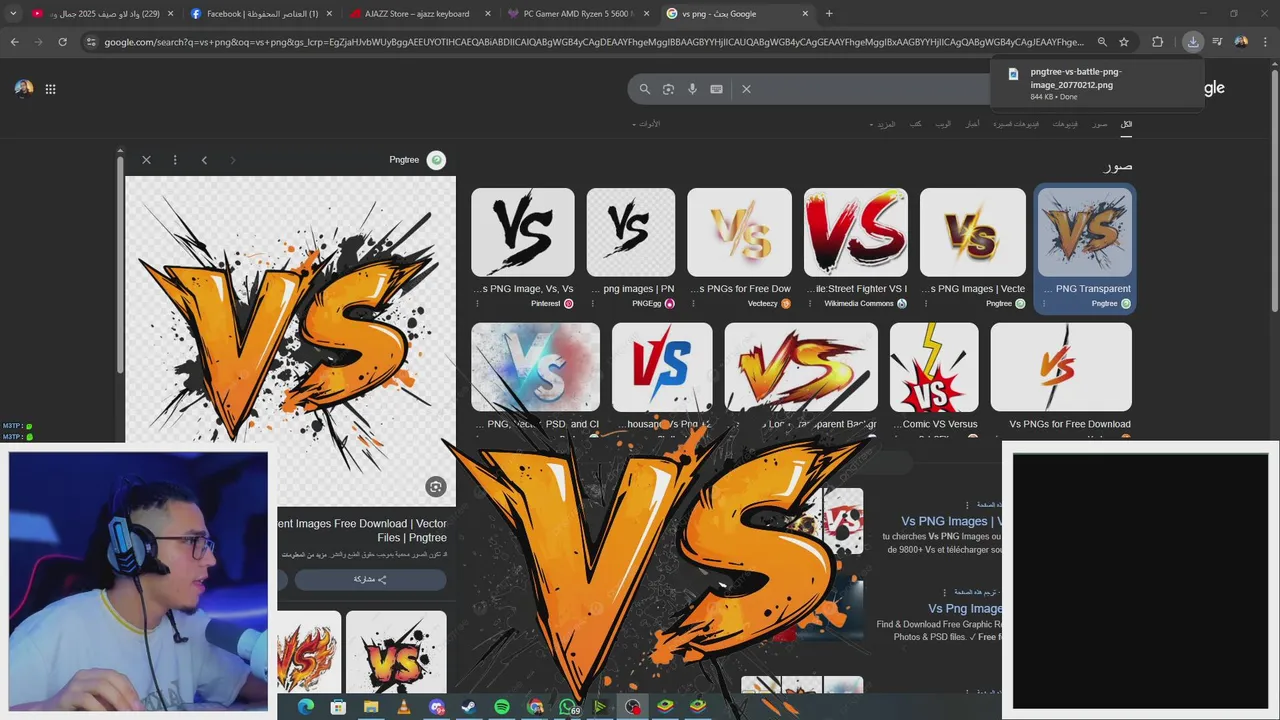Expand the Tools (الأدوات) dropdown
Image resolution: width=1280 pixels, height=720 pixels.
(646, 124)
